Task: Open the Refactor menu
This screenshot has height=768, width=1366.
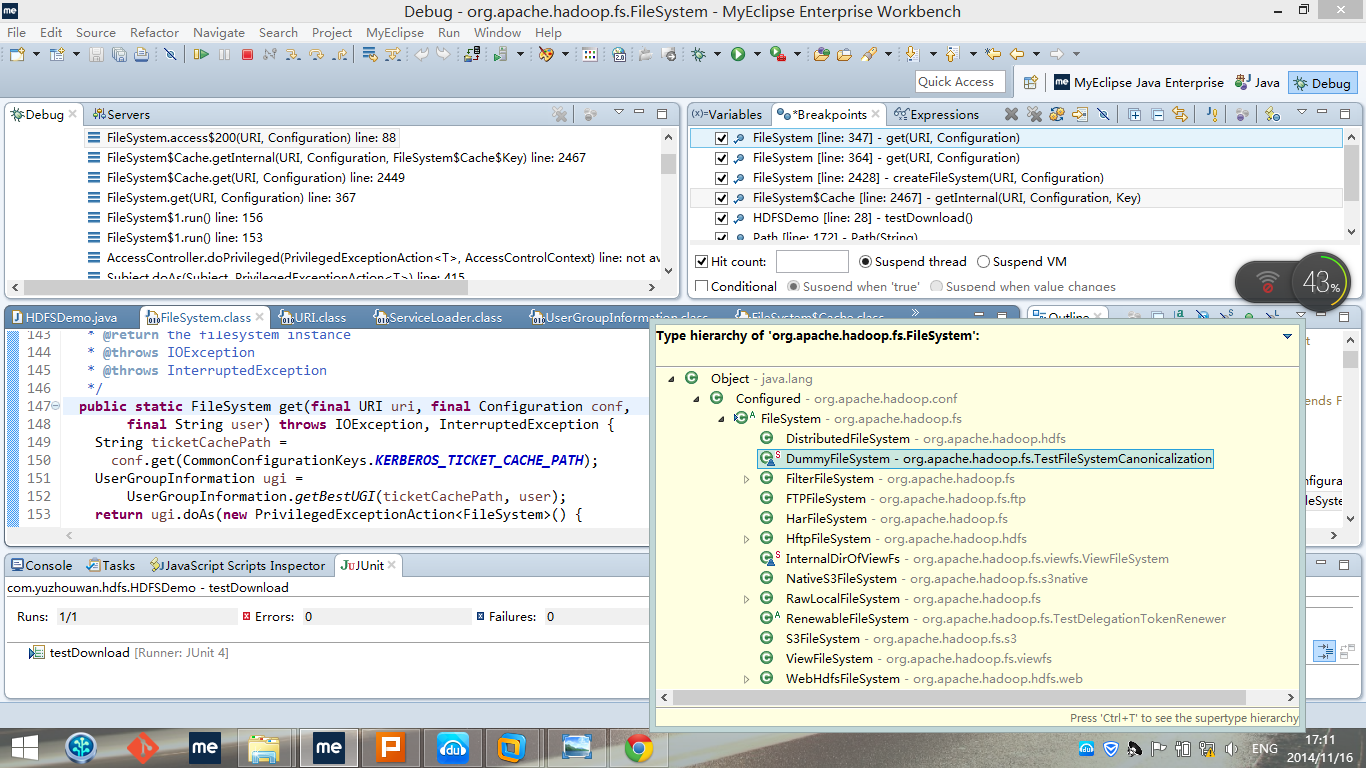Action: pyautogui.click(x=154, y=32)
